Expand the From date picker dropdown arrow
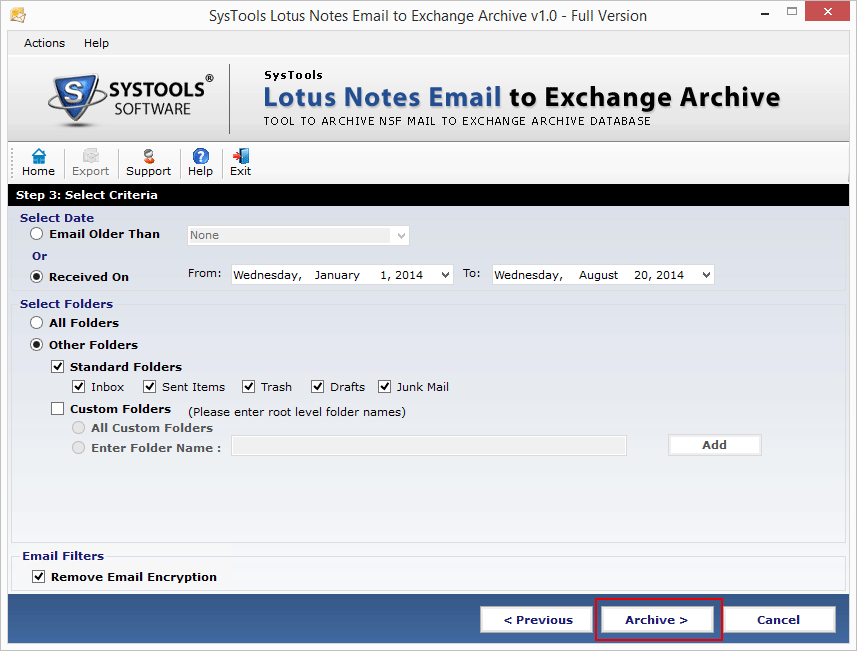Screen dimensions: 857x651 (445, 274)
